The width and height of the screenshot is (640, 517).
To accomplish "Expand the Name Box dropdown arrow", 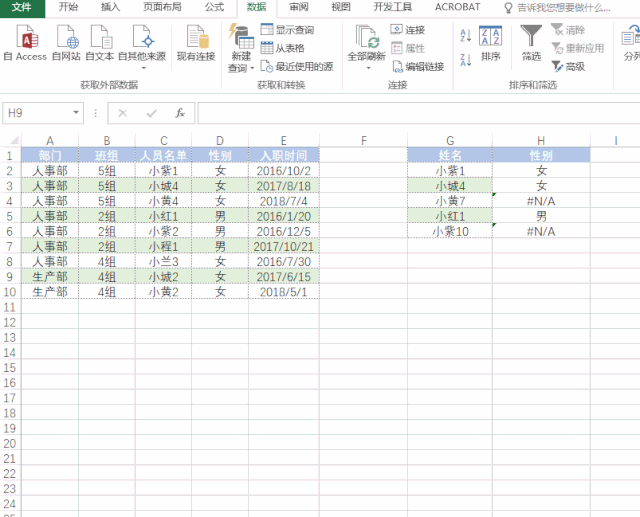I will point(76,113).
